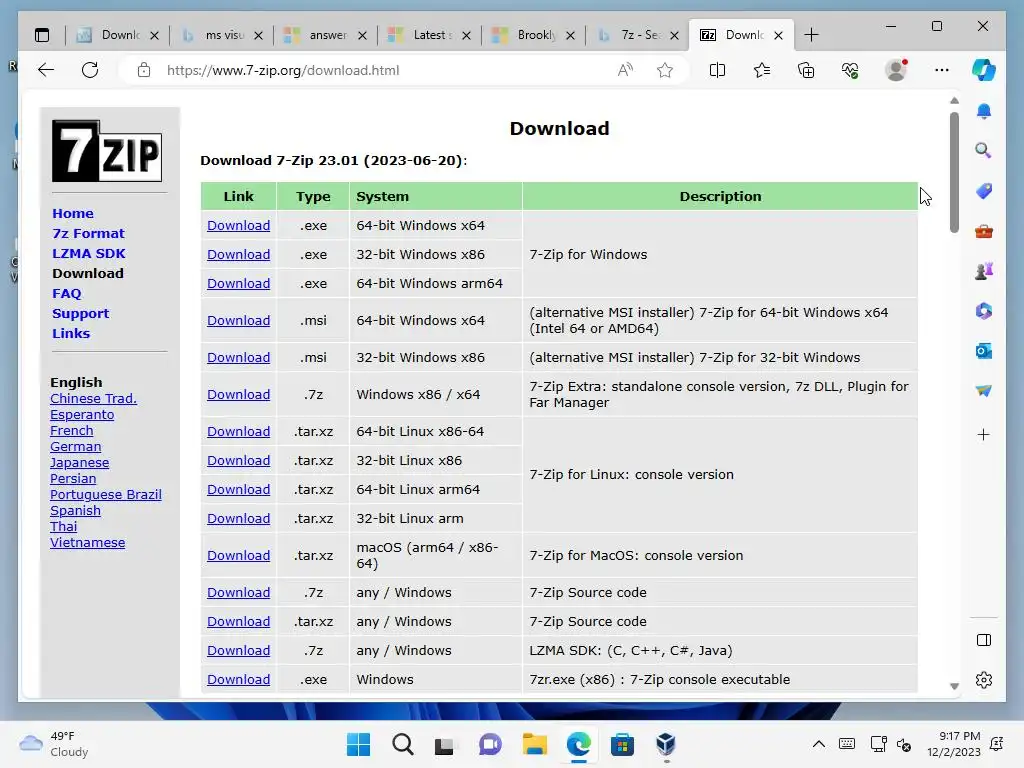
Task: Open Copilot in Edge sidebar
Action: click(984, 70)
